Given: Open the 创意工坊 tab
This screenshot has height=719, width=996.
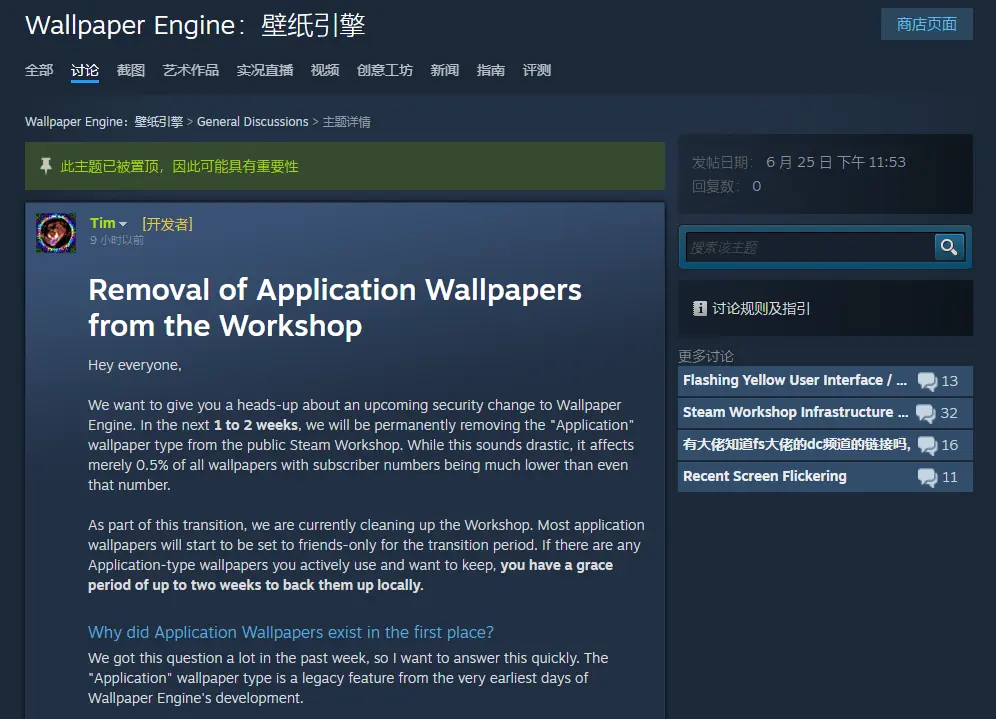Looking at the screenshot, I should [x=384, y=70].
